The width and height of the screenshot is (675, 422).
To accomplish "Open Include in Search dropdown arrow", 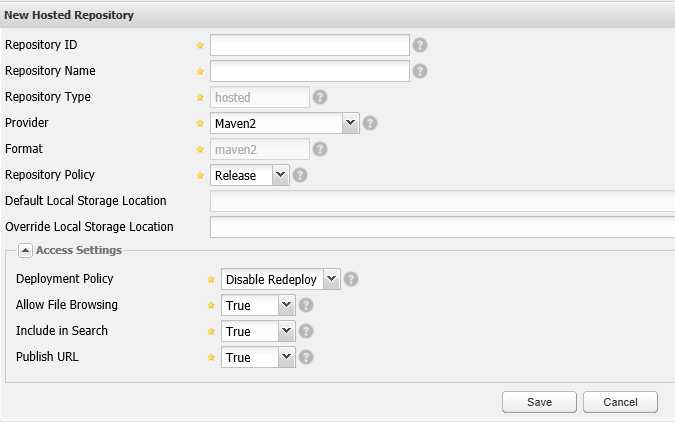I will [287, 331].
